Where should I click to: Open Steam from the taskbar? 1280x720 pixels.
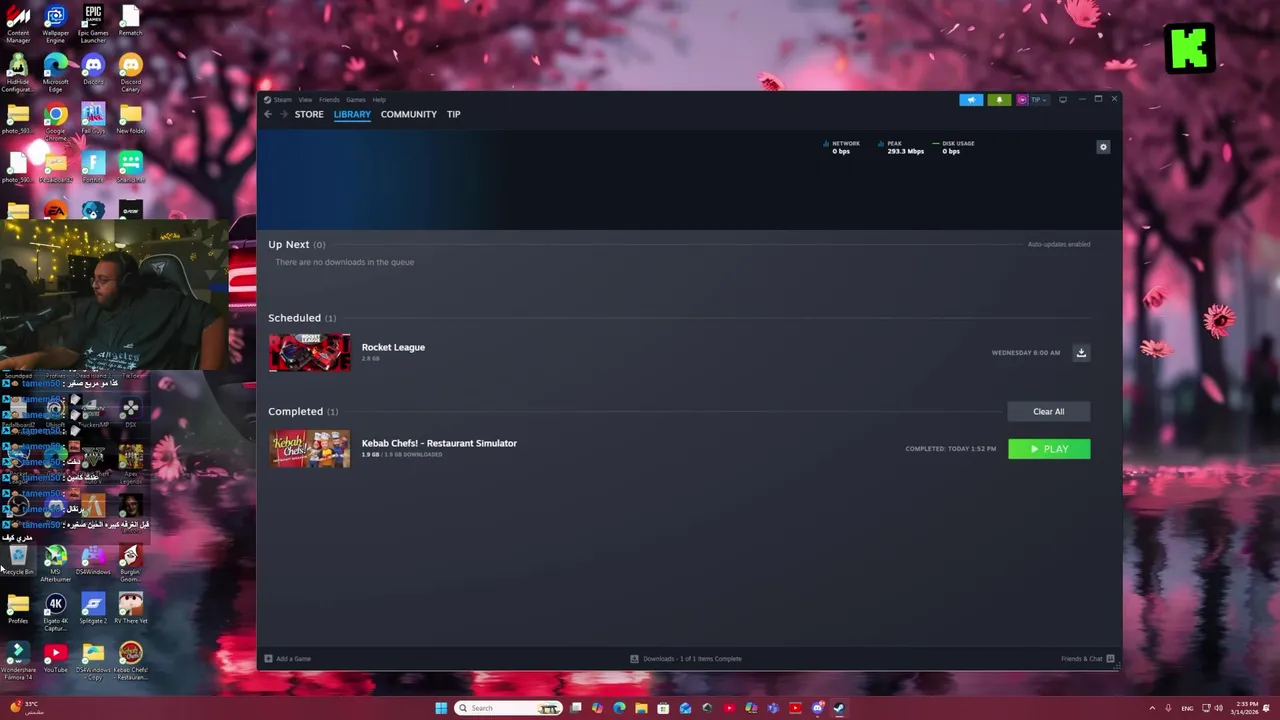click(839, 708)
